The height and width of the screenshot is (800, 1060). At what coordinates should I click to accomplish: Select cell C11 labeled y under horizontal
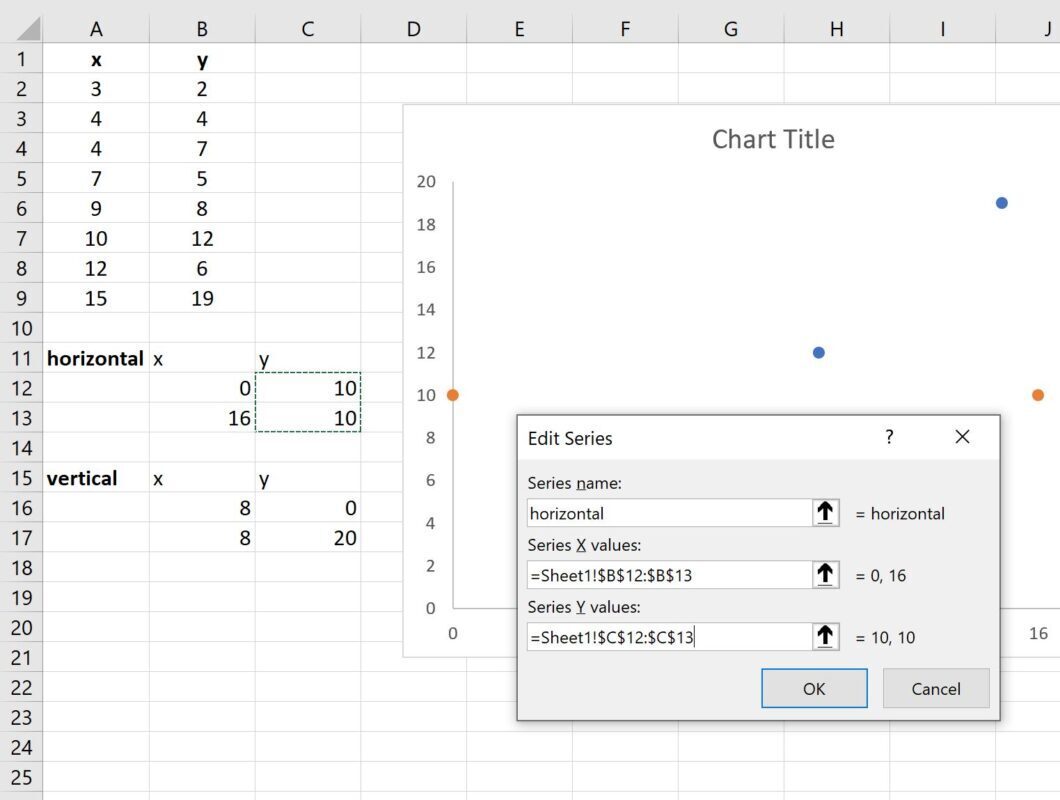[308, 358]
